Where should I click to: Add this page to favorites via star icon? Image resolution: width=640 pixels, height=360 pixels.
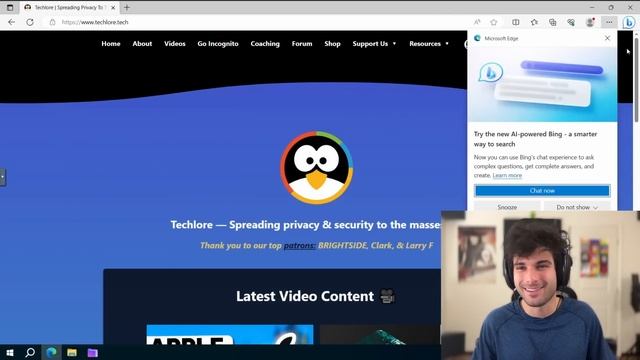pyautogui.click(x=493, y=22)
